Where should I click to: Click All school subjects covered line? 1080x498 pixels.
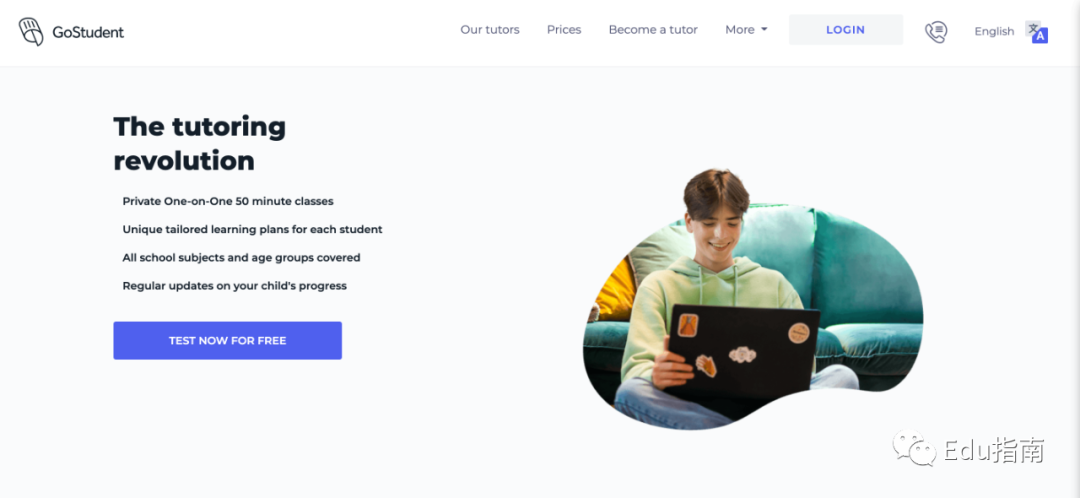241,258
